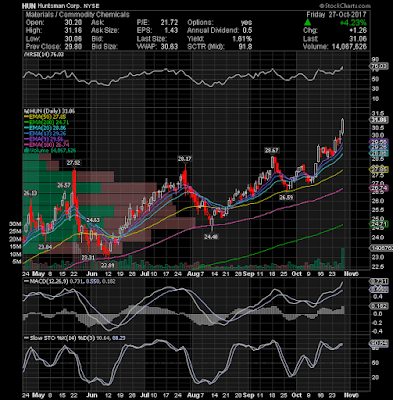The image size is (393, 400).
Task: Click the 76.03 RSI value axis tag
Action: tap(379, 67)
